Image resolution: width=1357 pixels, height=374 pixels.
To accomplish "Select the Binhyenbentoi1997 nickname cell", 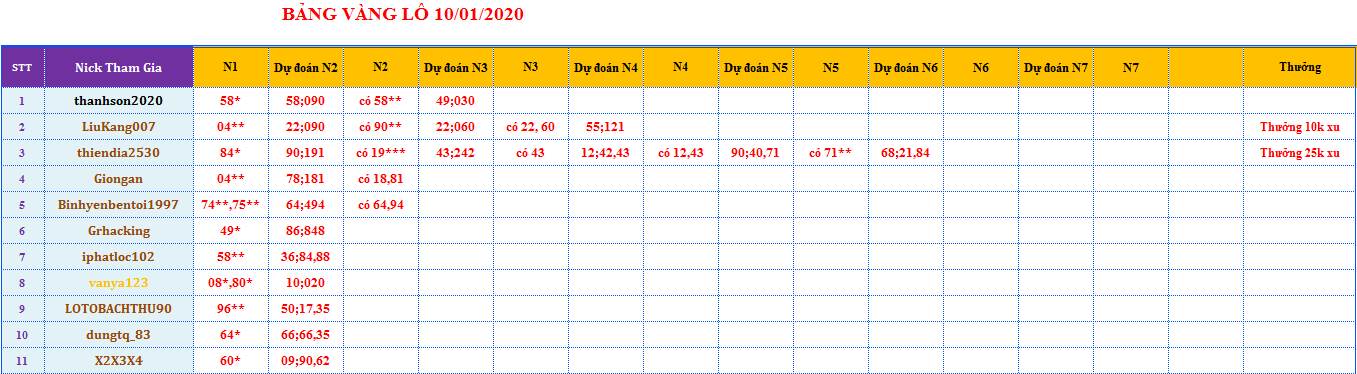I will click(118, 205).
